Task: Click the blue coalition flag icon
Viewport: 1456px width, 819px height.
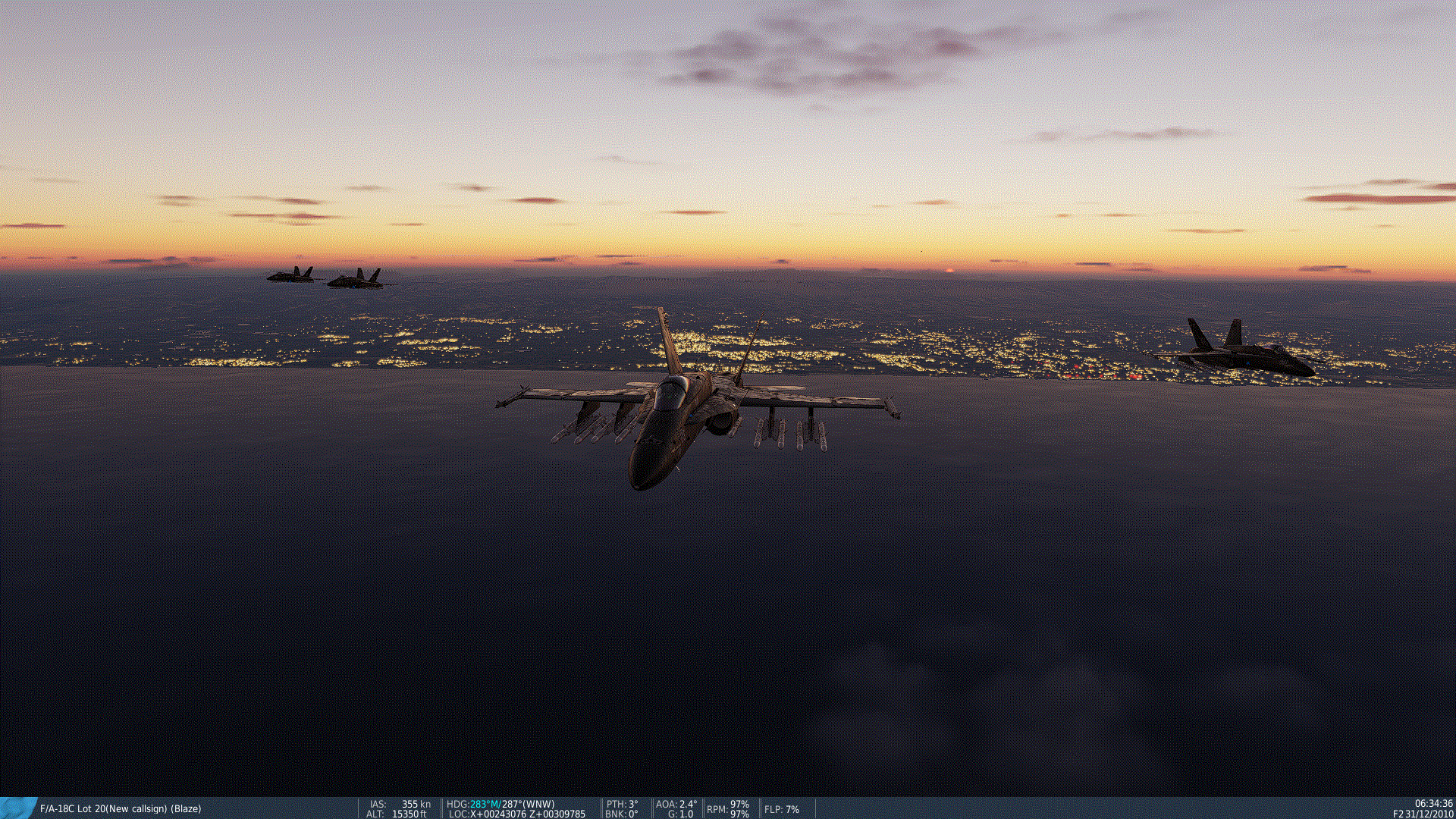Action: click(x=18, y=808)
